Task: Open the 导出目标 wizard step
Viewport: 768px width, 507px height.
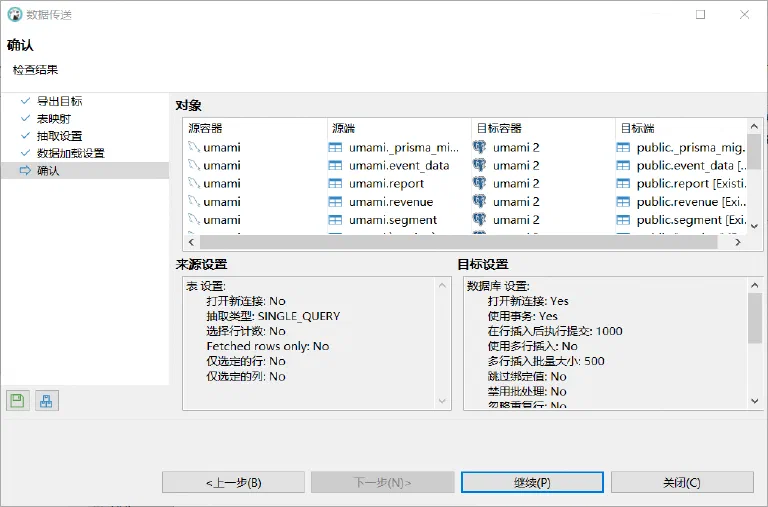Action: point(60,101)
